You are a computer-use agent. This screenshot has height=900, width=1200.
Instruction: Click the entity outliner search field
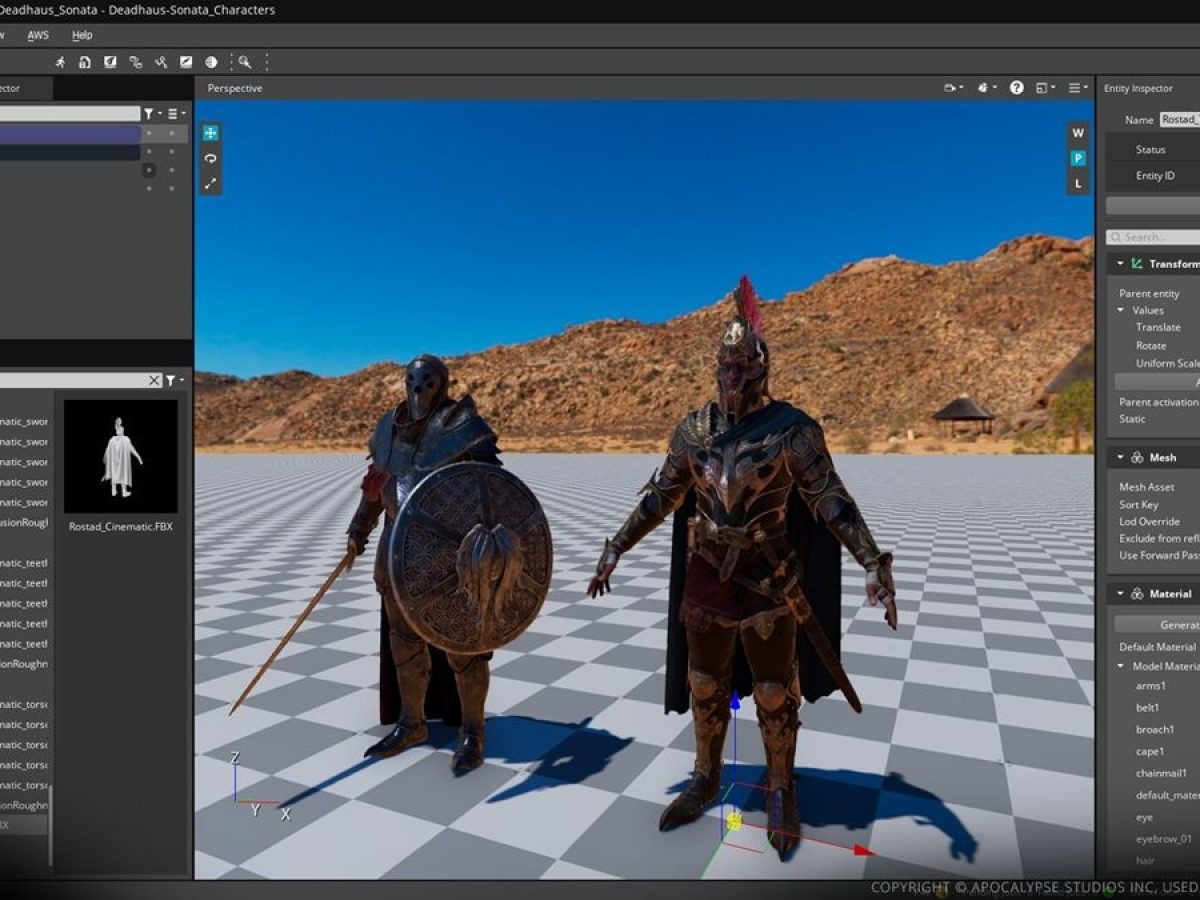pos(70,114)
